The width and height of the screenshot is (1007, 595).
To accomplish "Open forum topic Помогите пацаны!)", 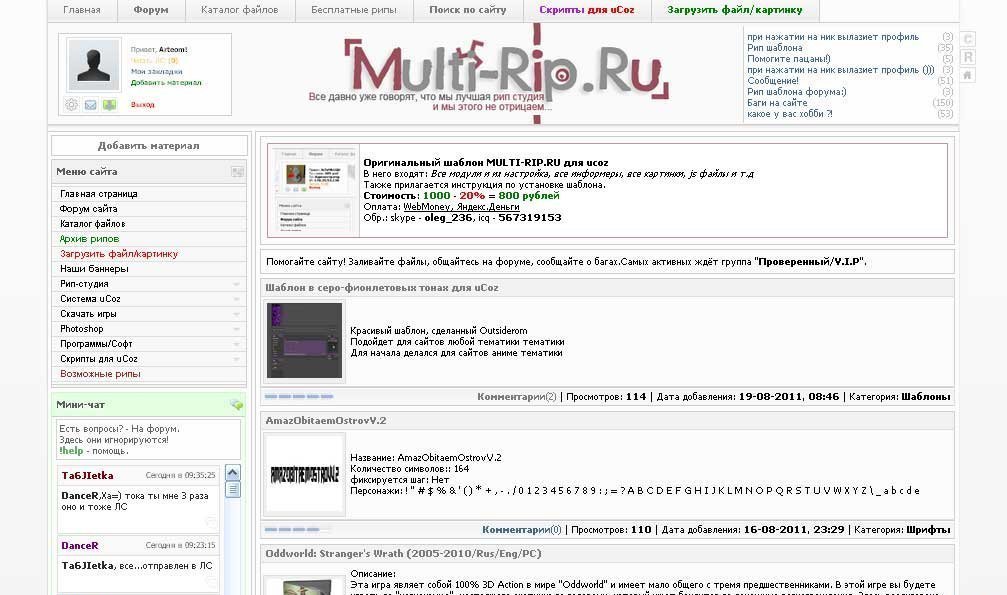I will click(x=789, y=59).
